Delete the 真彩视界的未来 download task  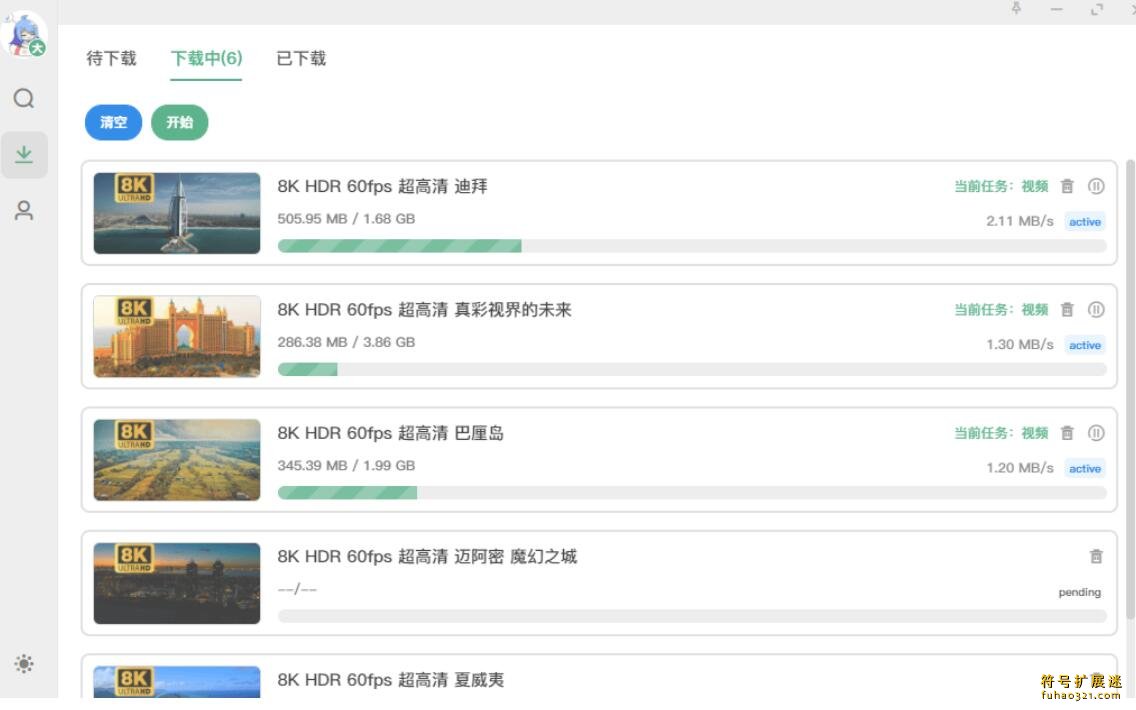[x=1067, y=309]
